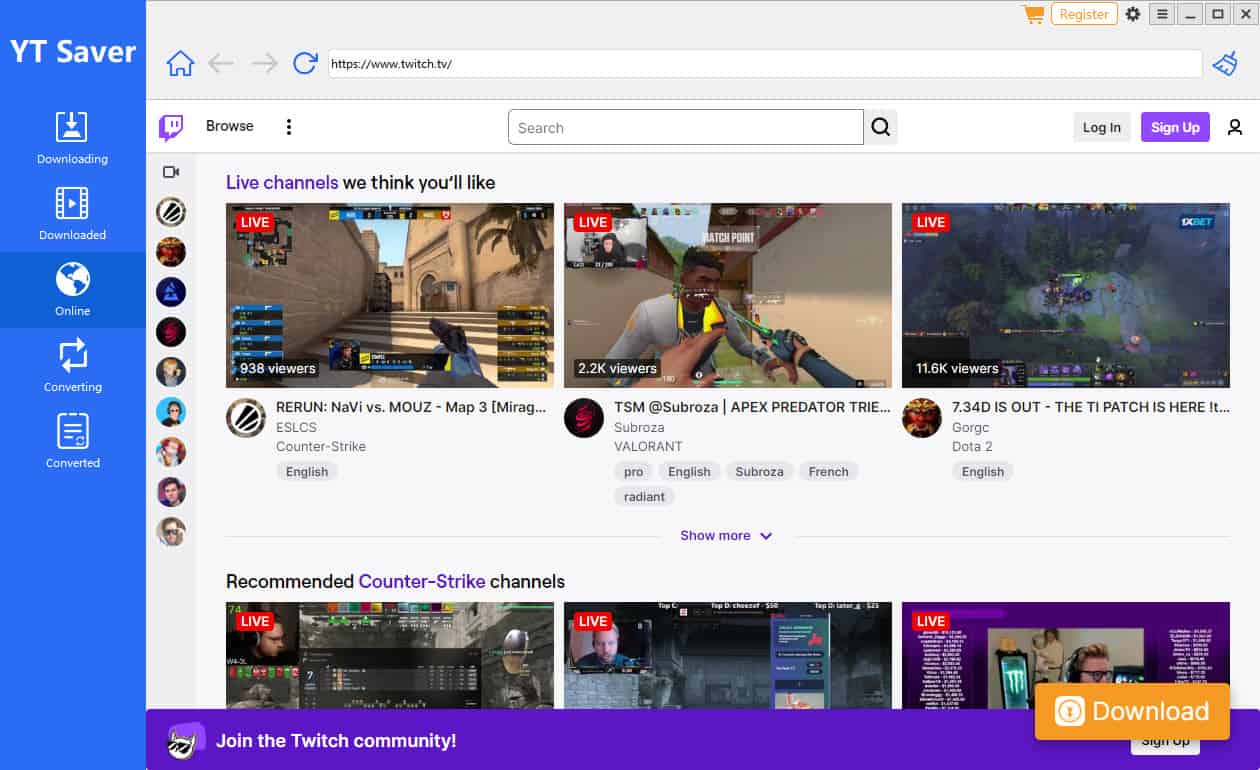Screen dimensions: 1260x770
Task: Open the Downloaded section in sidebar
Action: click(72, 214)
